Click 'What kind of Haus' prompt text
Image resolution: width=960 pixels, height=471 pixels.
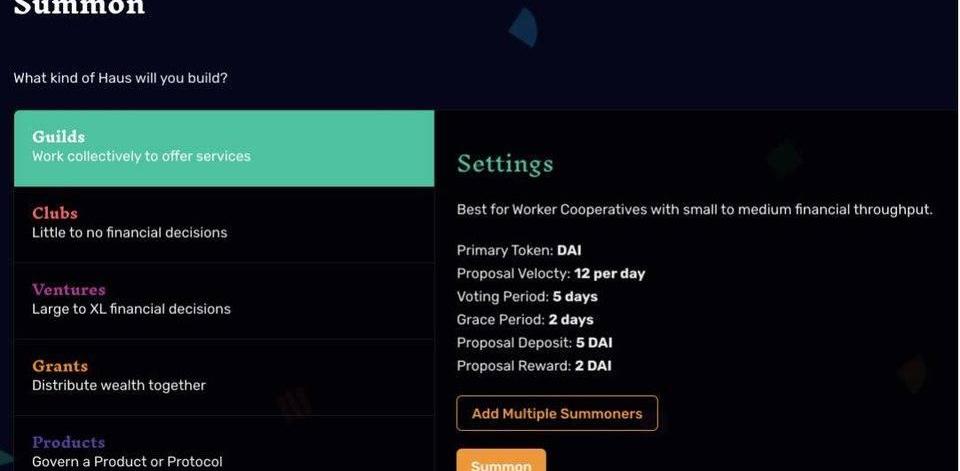[x=120, y=78]
